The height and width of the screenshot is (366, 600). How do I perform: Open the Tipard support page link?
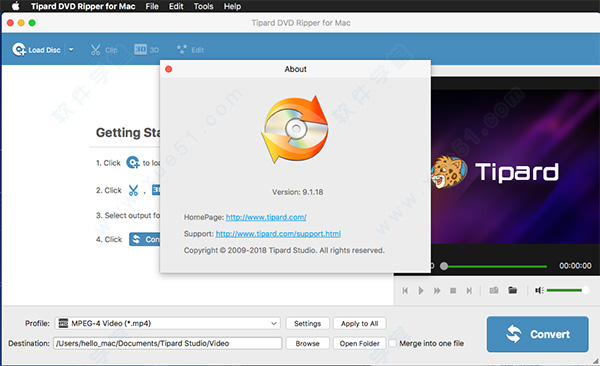[x=278, y=234]
